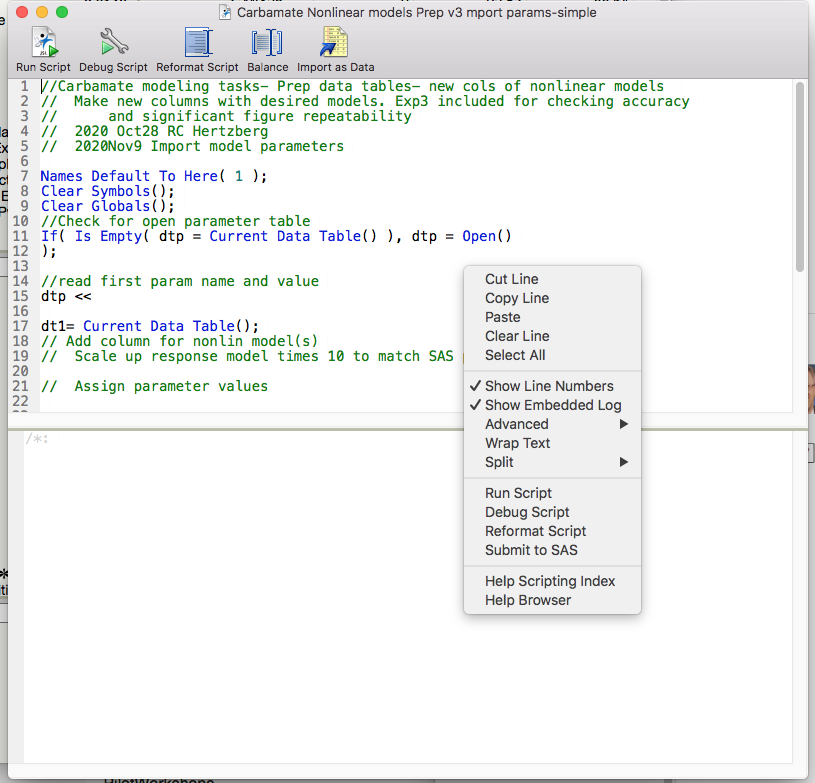Submit the script to SAS
The image size is (815, 783).
531,550
